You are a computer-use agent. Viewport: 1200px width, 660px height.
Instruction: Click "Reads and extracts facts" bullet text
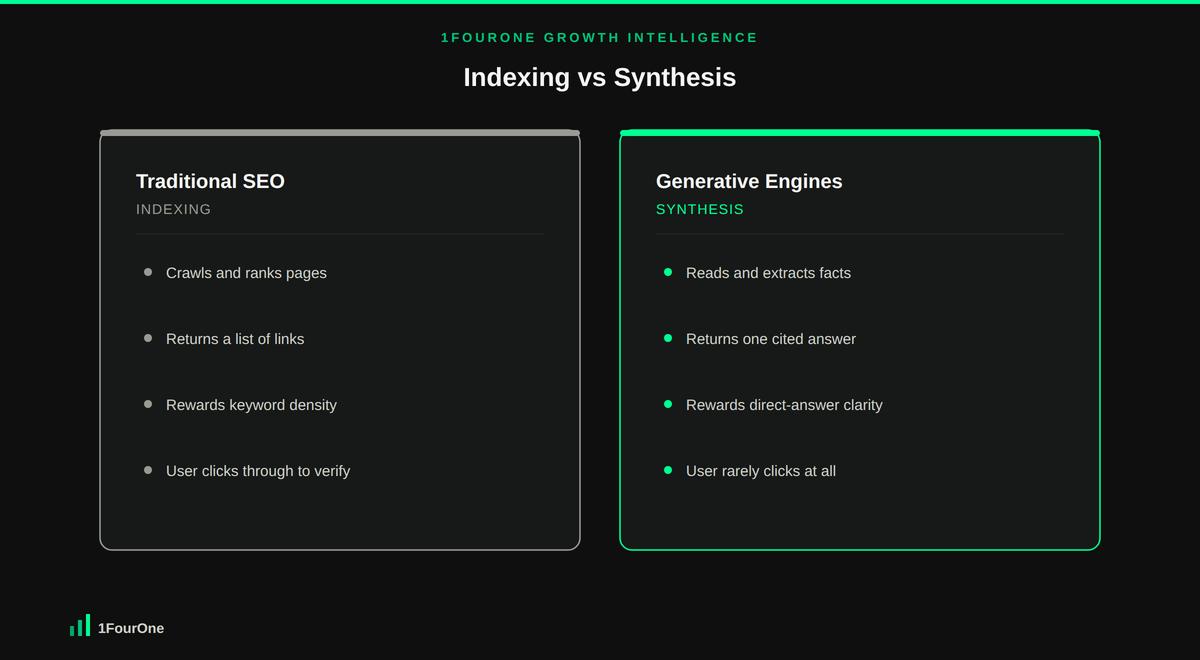[768, 273]
